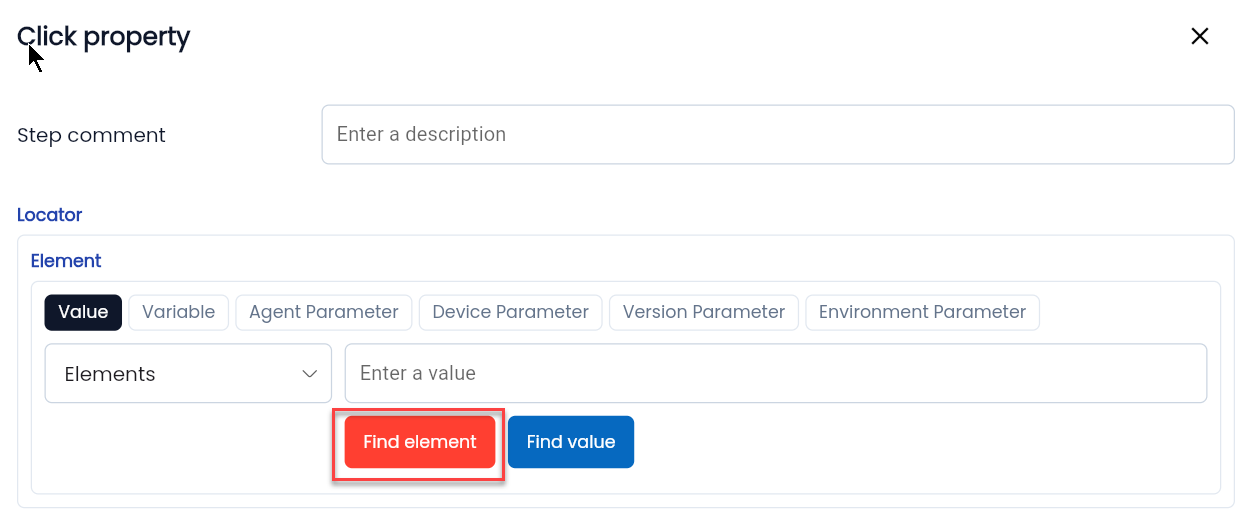Click the Enter a description placeholder text
The image size is (1248, 512).
point(421,135)
